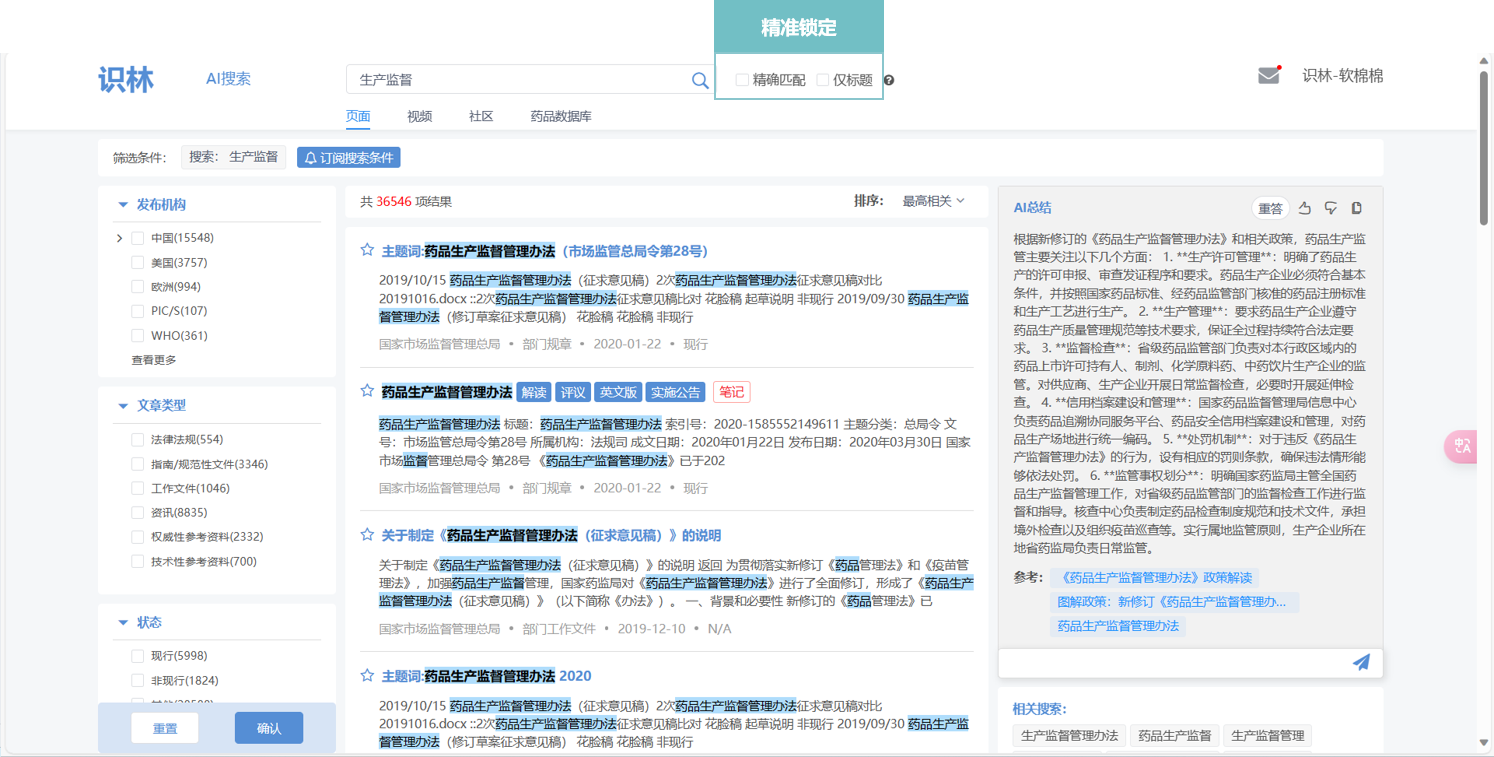Collapse the 文章类型 section
This screenshot has width=1494, height=757.
coord(123,406)
